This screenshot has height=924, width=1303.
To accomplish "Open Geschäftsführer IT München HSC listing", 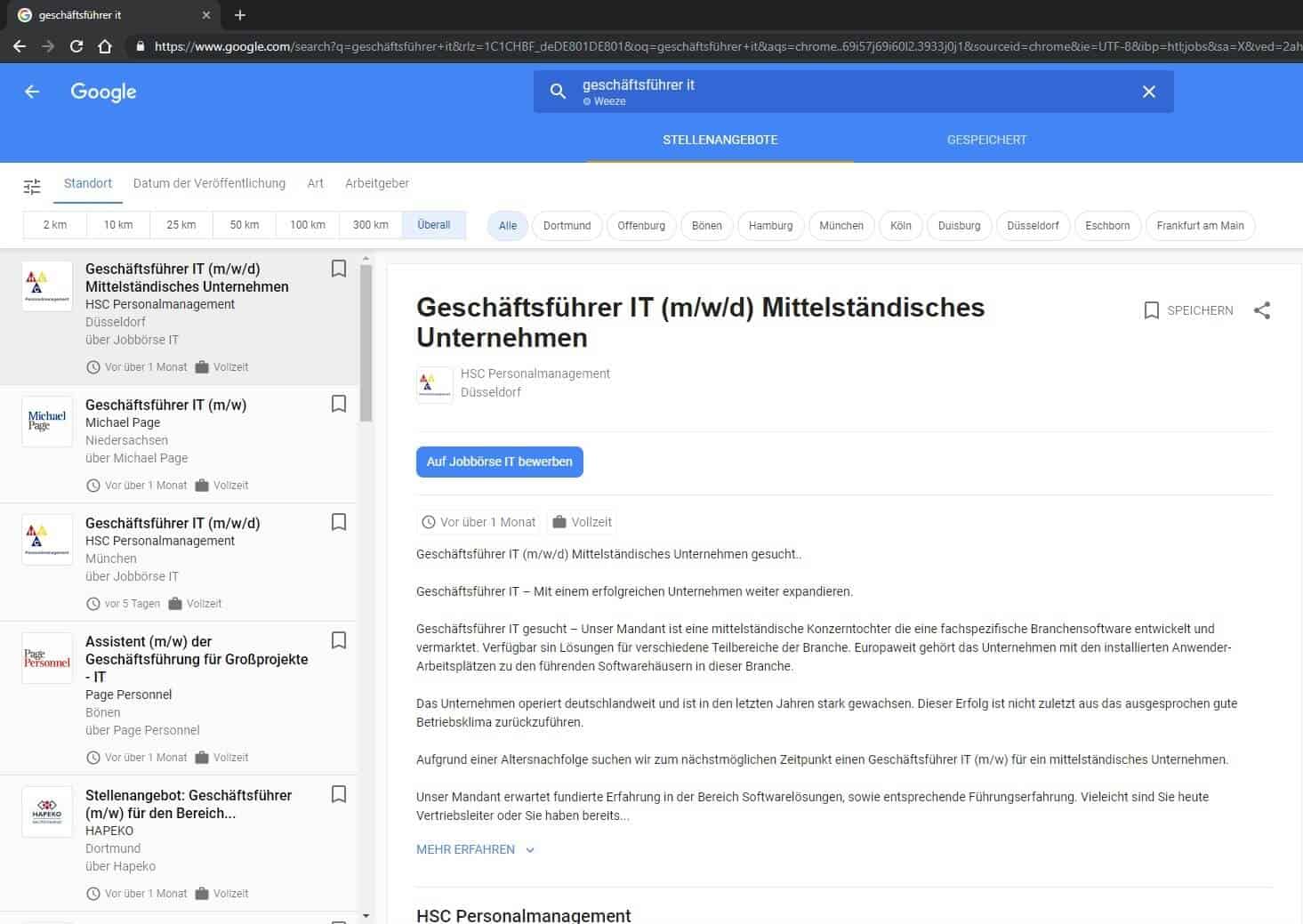I will pos(178,562).
